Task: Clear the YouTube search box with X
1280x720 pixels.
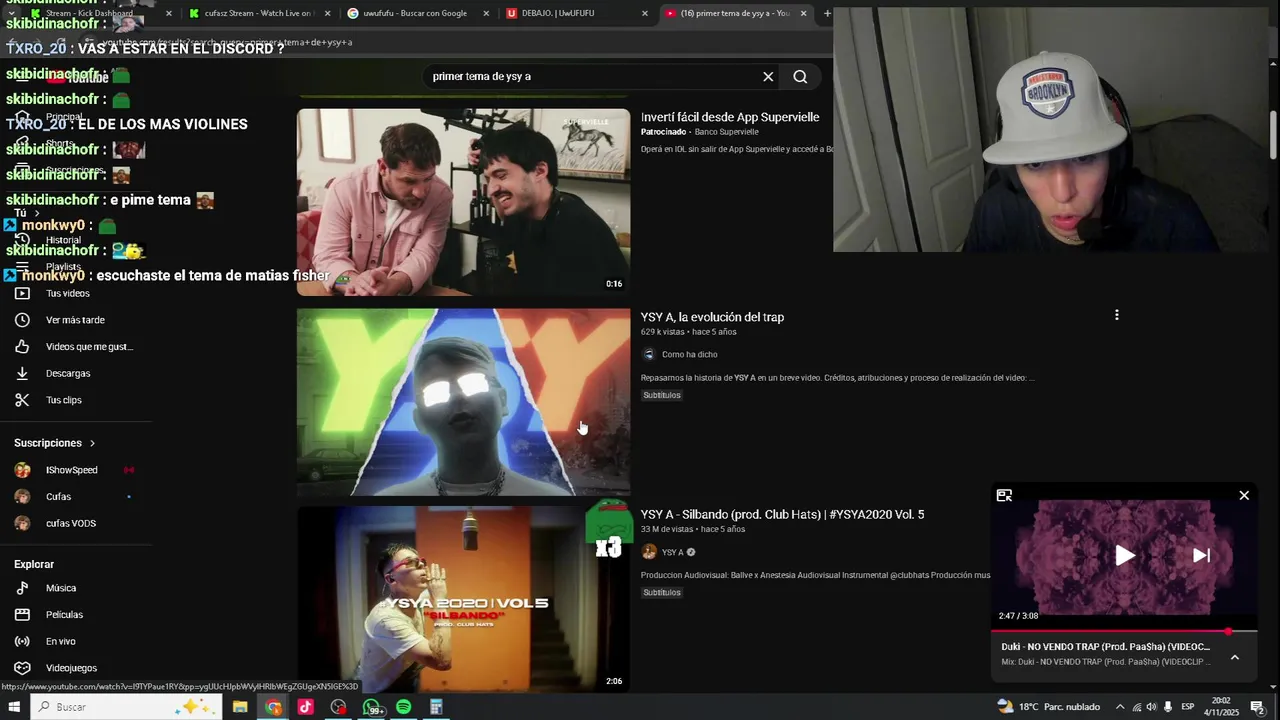Action: (x=768, y=77)
